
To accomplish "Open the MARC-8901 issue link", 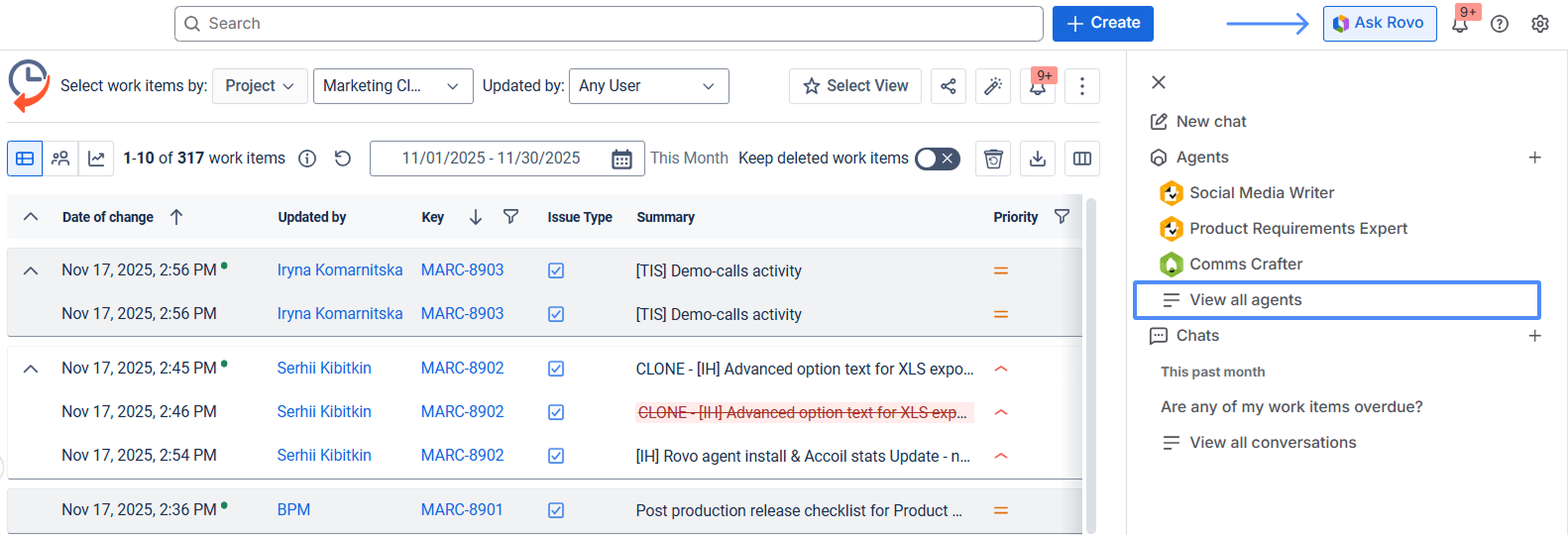I will coord(462,509).
